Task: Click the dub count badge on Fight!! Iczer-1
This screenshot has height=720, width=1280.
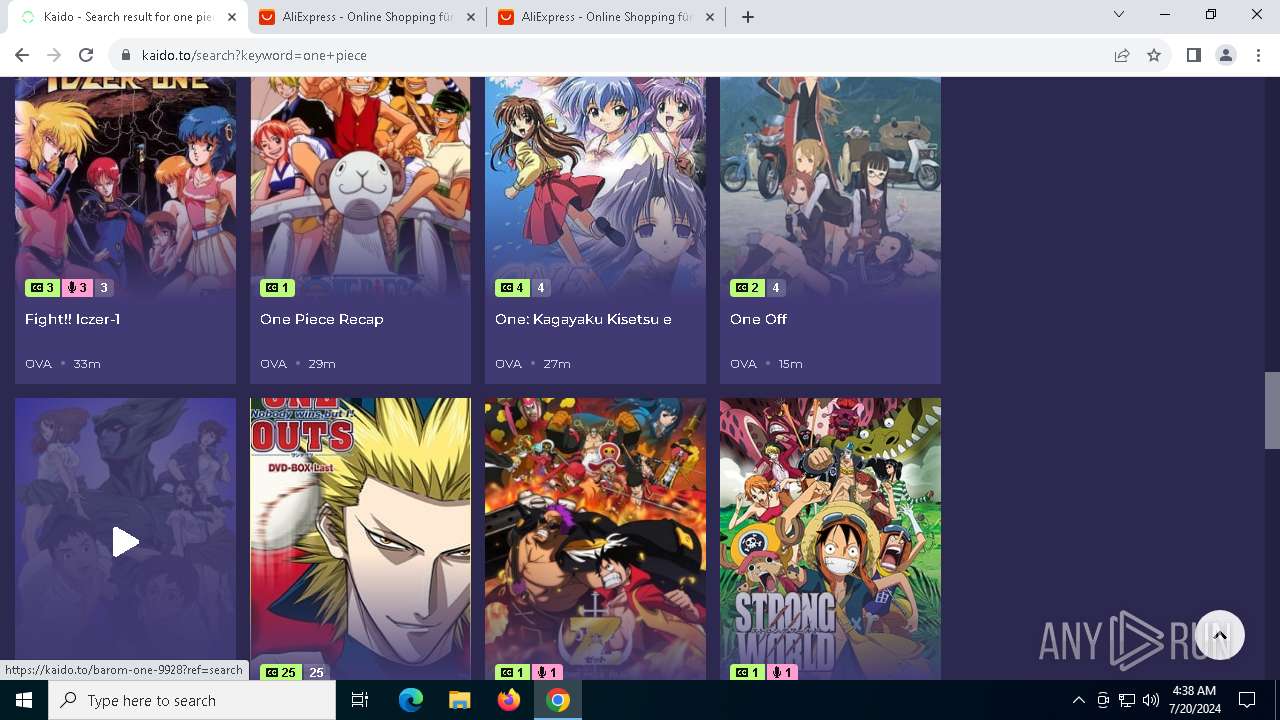Action: coord(77,288)
